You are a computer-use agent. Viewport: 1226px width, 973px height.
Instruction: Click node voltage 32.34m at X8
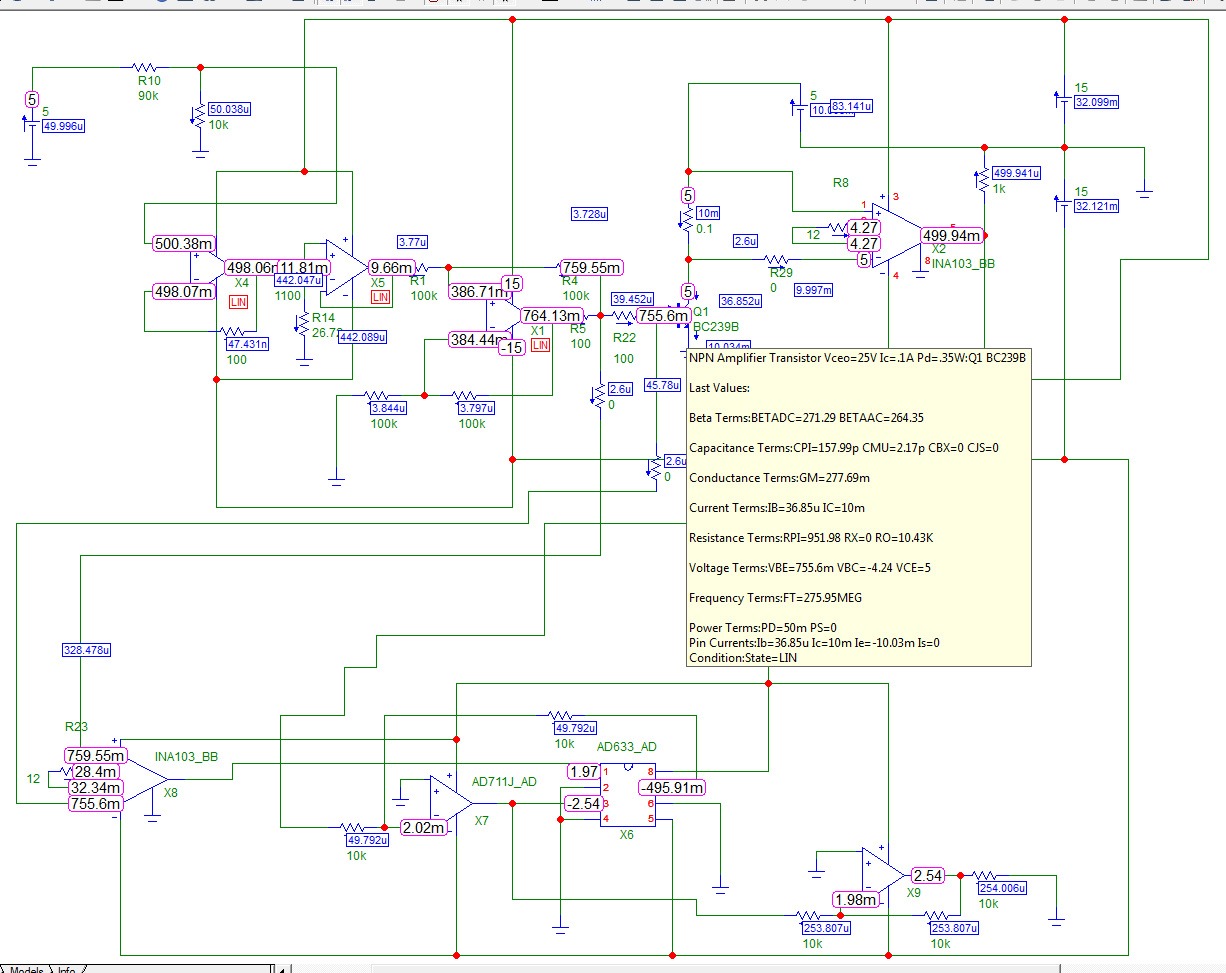coord(94,787)
